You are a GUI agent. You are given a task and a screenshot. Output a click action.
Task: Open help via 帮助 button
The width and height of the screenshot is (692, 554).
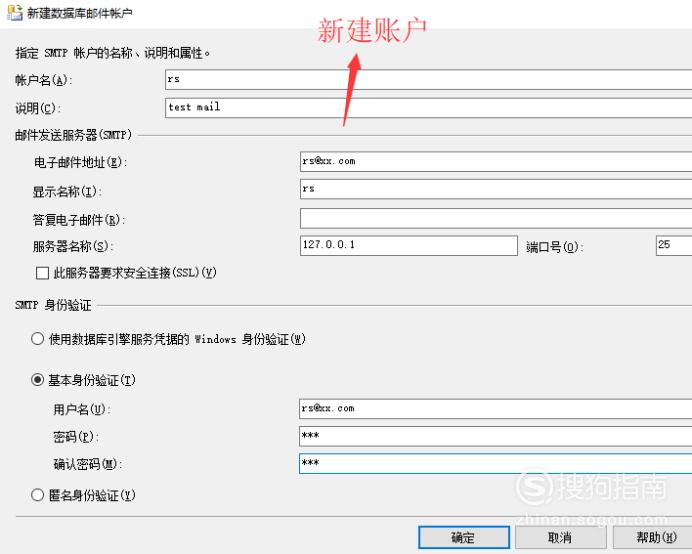click(x=653, y=537)
